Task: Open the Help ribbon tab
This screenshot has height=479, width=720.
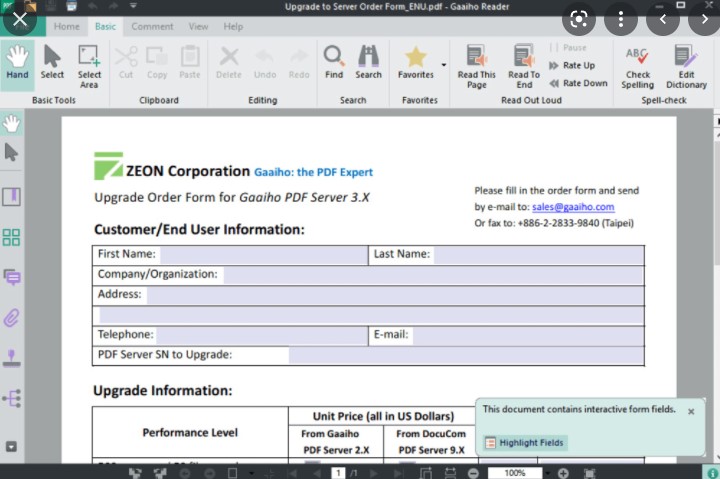Action: tap(233, 27)
